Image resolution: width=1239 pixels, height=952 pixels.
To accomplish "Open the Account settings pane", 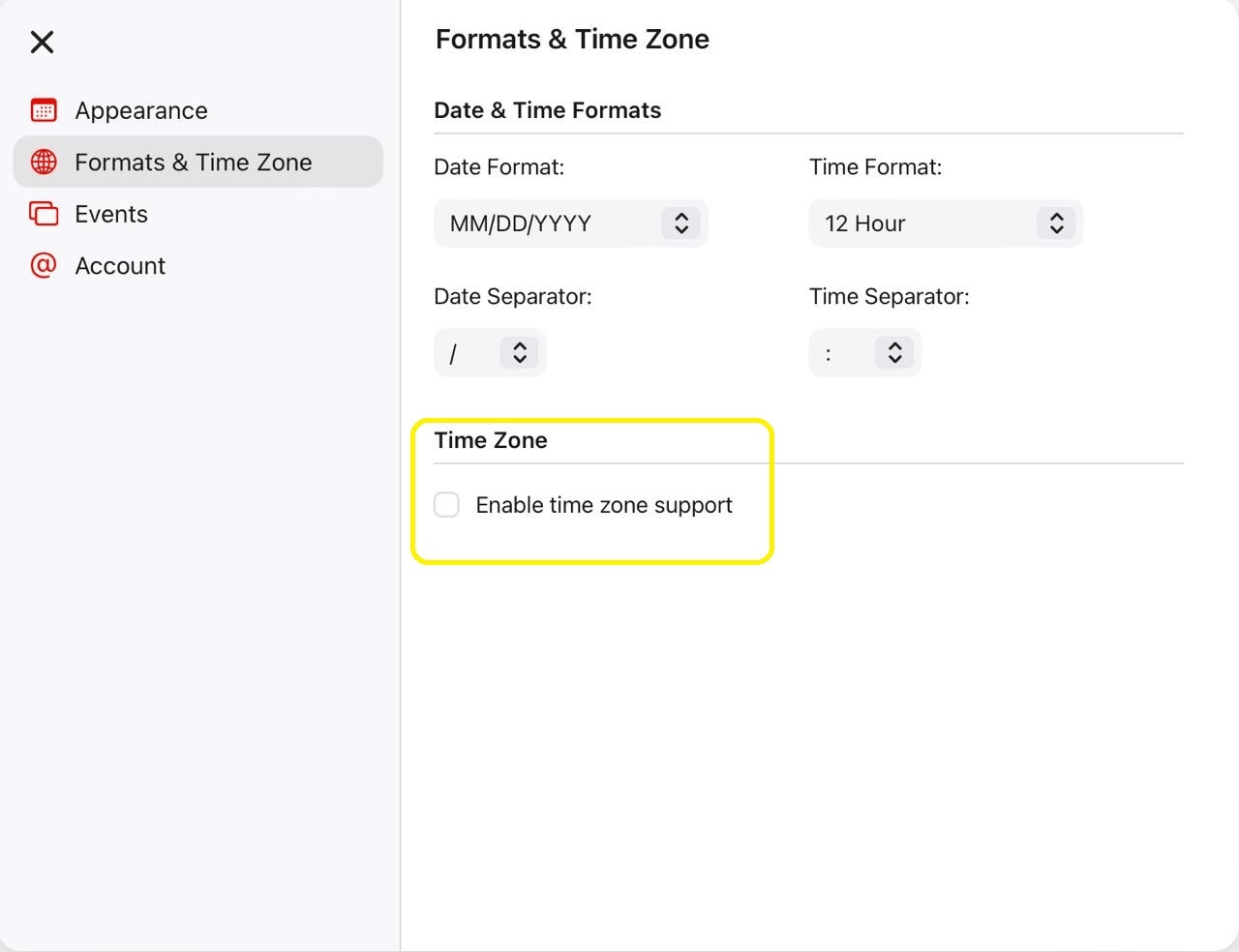I will point(120,265).
